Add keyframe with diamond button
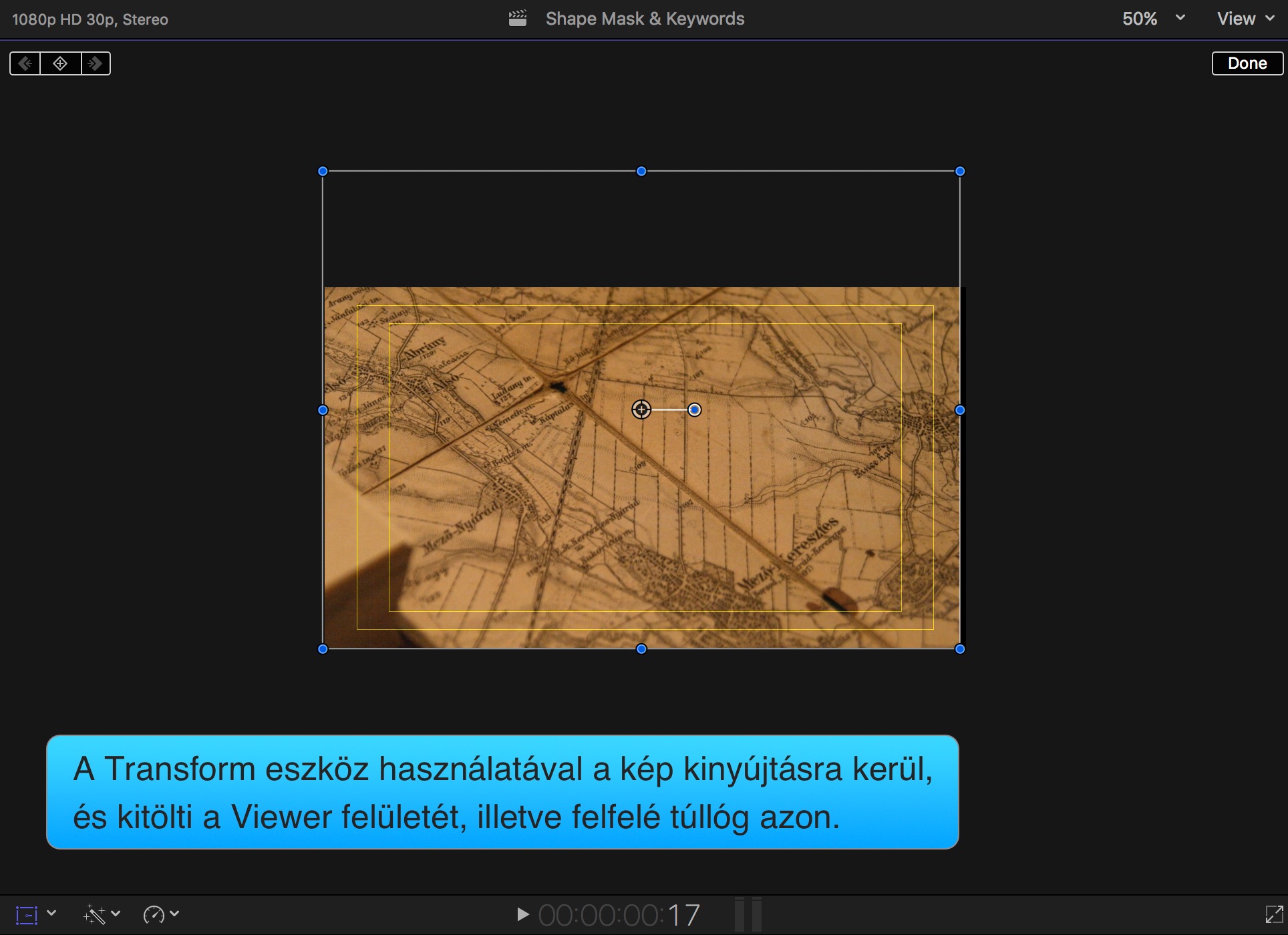The width and height of the screenshot is (1288, 935). point(60,63)
